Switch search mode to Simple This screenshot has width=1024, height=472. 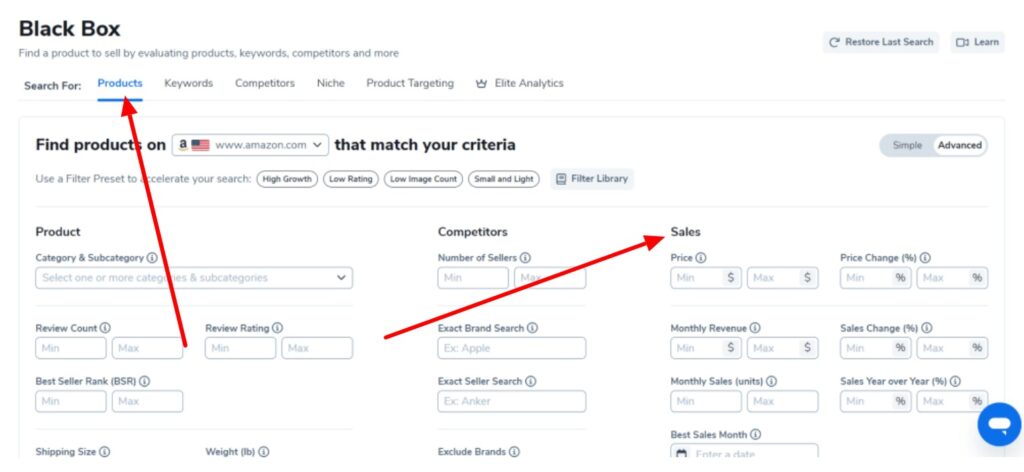(907, 146)
